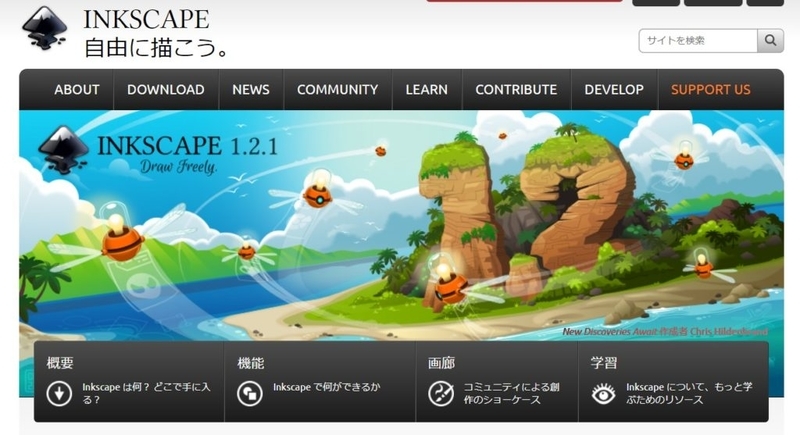
Task: Open the SUPPORT US menu item
Action: coord(711,90)
